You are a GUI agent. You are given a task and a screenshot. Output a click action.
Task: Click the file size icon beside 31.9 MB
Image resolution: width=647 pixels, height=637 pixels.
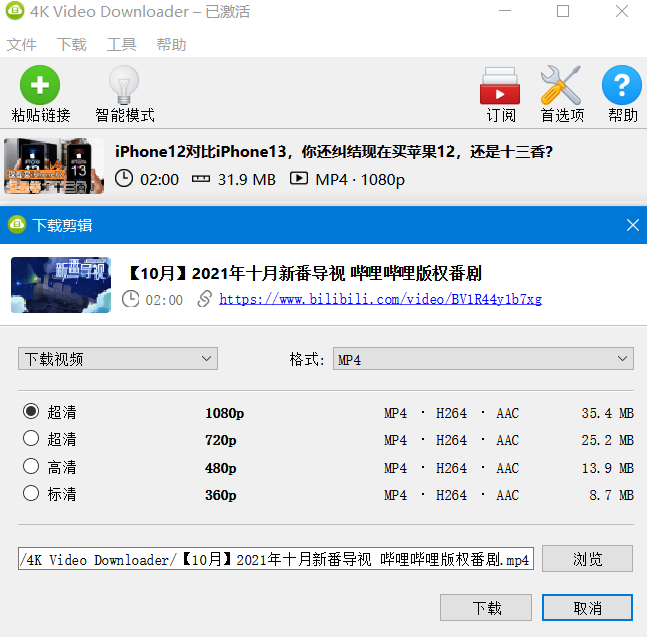pyautogui.click(x=201, y=179)
